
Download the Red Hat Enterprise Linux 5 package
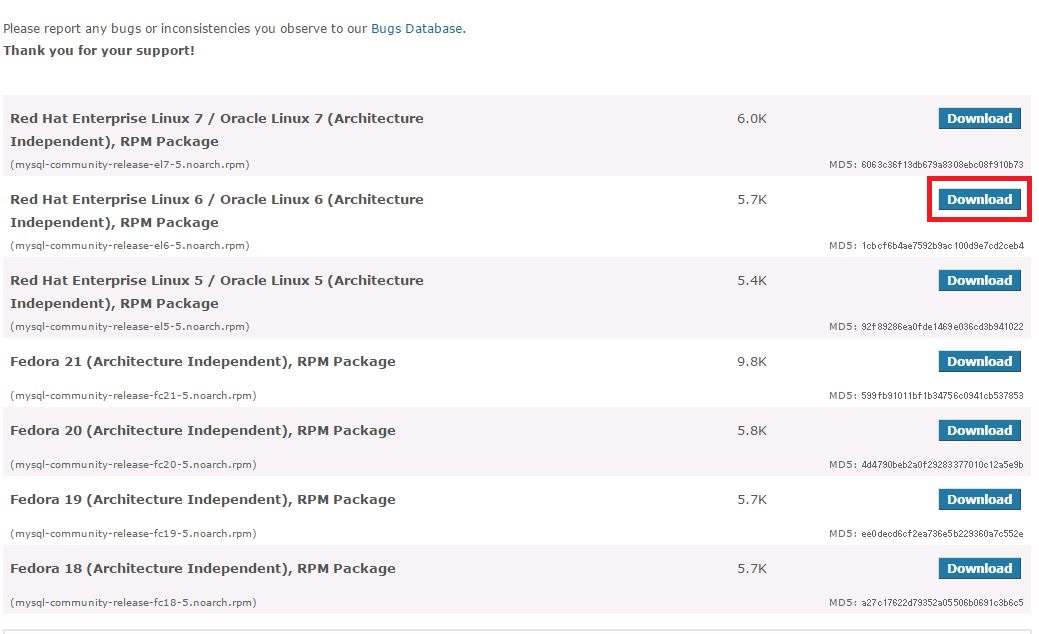pyautogui.click(x=979, y=280)
